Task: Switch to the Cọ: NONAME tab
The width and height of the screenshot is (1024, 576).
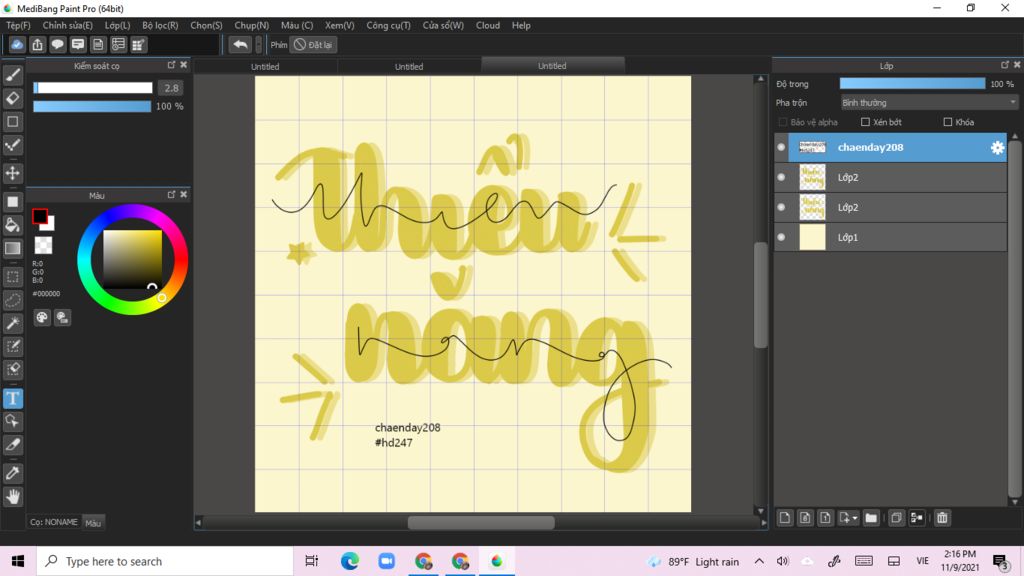Action: (x=54, y=522)
